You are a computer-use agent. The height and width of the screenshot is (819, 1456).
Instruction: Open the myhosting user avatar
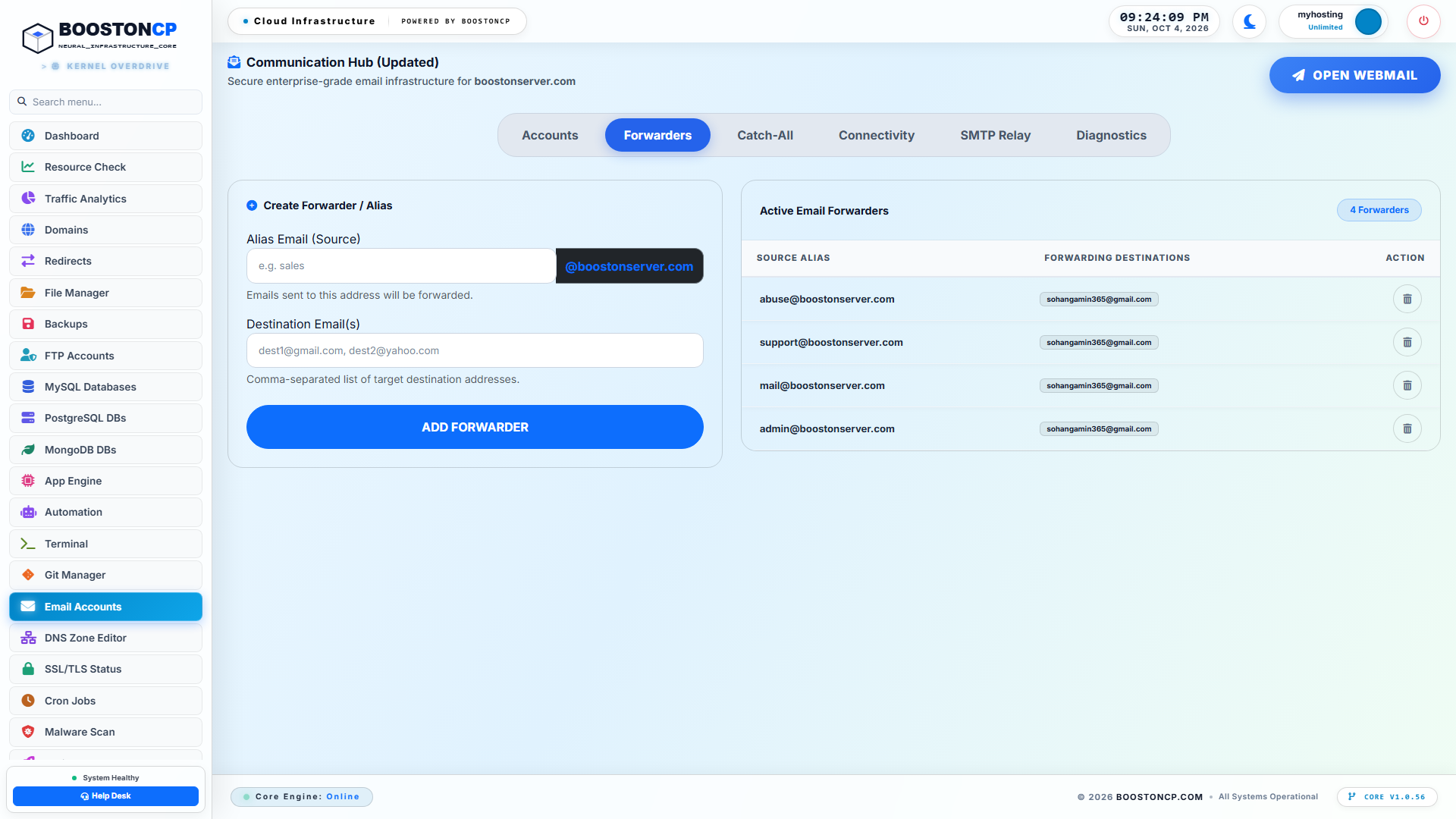[x=1368, y=21]
